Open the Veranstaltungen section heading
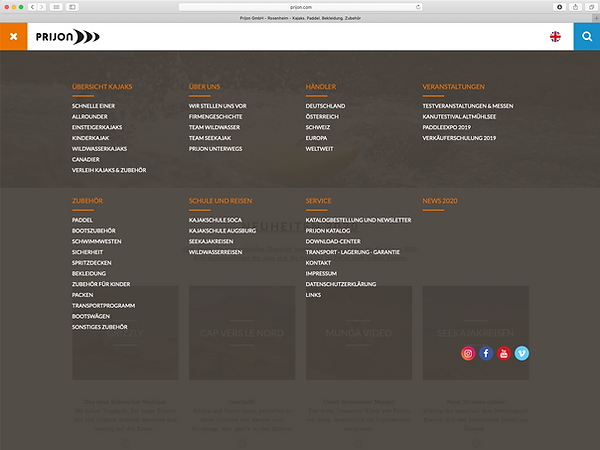The image size is (600, 450). pyautogui.click(x=453, y=87)
